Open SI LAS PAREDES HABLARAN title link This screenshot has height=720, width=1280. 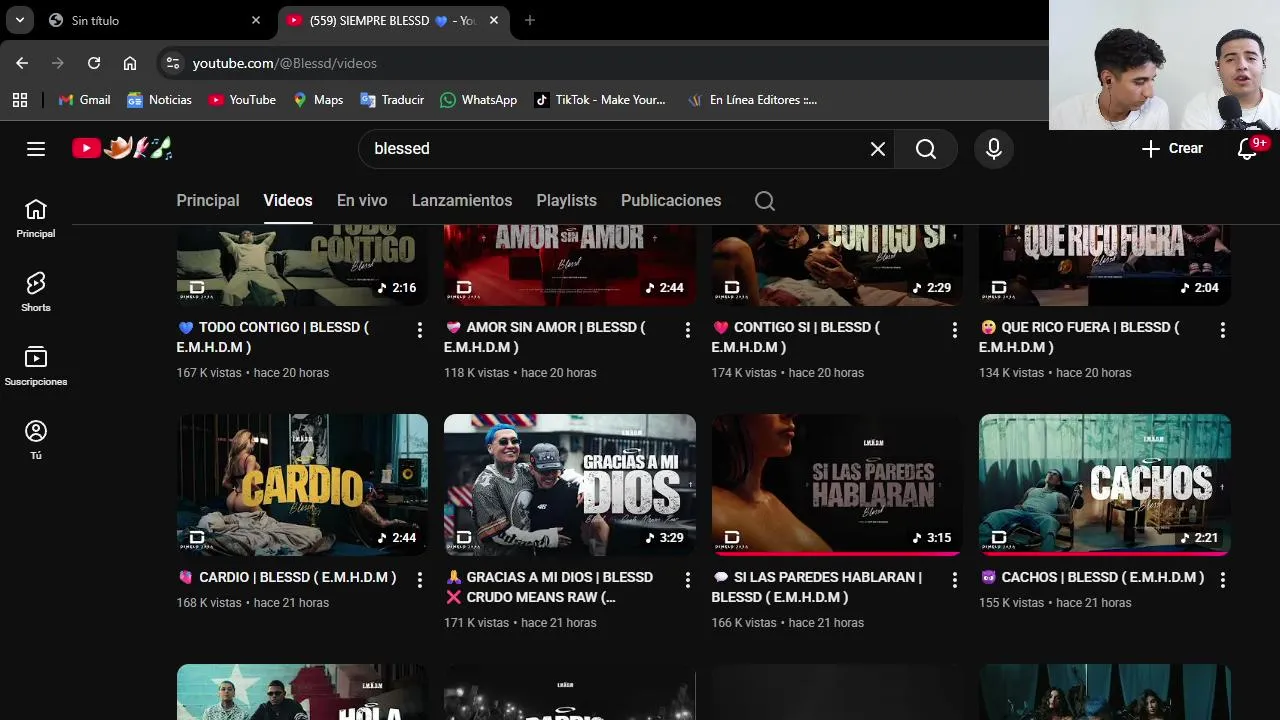[817, 587]
